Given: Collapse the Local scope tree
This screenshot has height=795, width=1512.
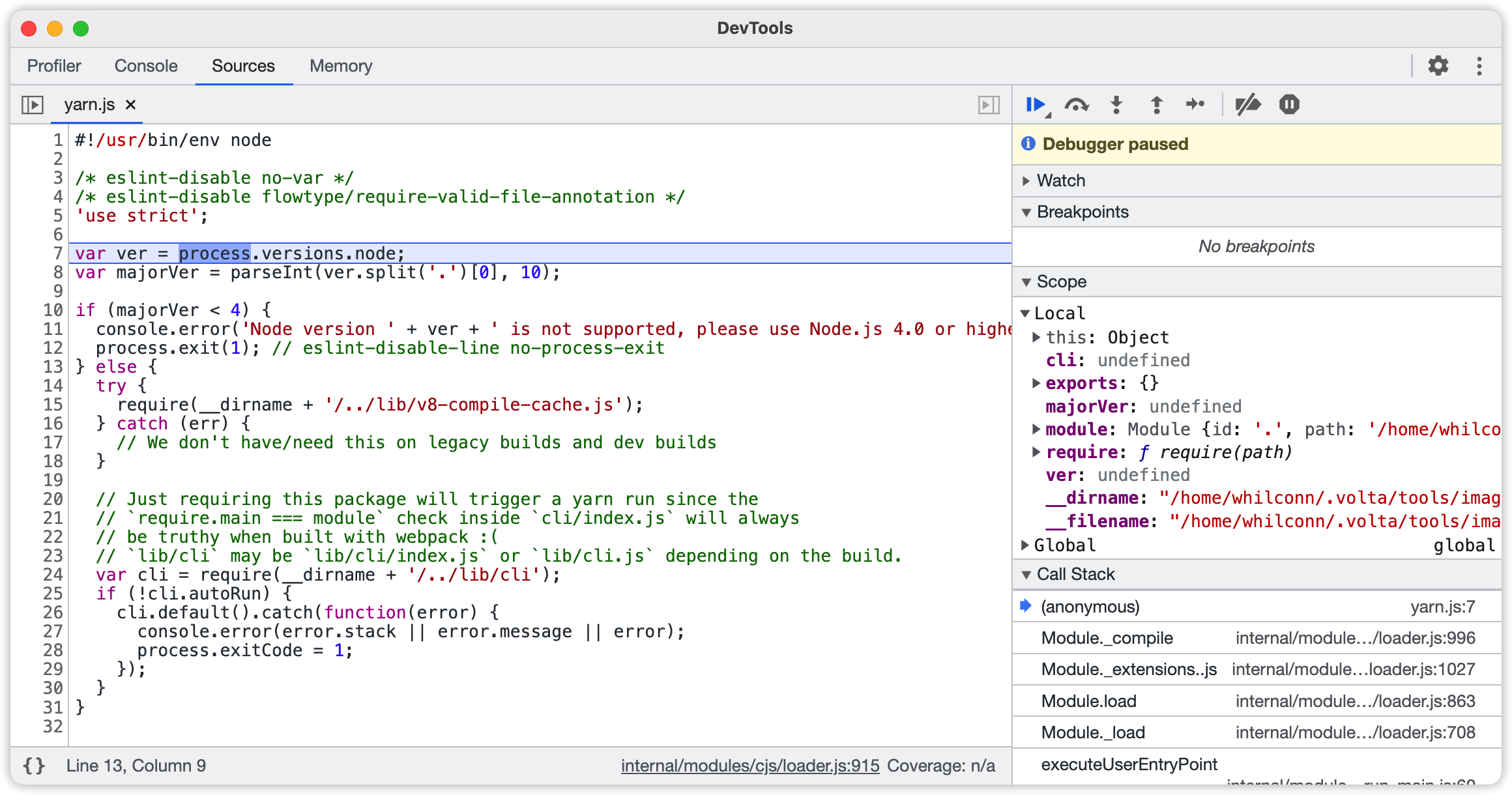Looking at the screenshot, I should 1025,313.
